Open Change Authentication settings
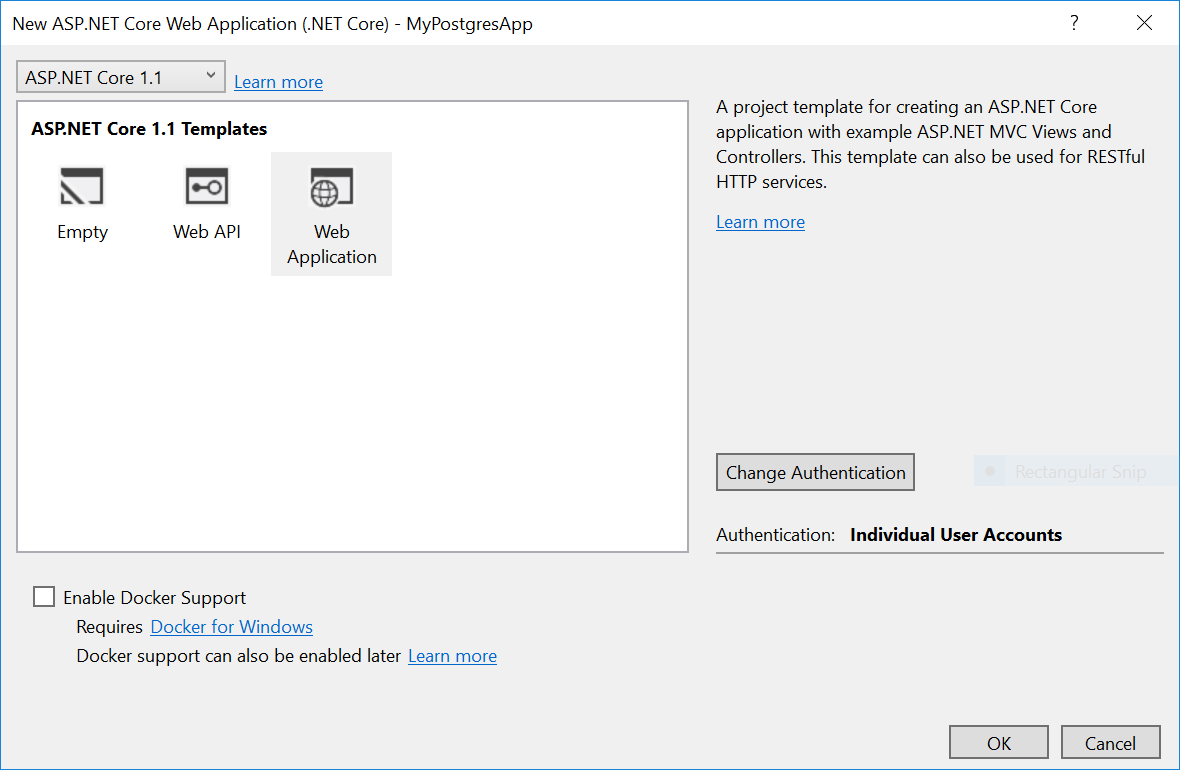Screen dimensions: 1180x770 click(x=815, y=471)
